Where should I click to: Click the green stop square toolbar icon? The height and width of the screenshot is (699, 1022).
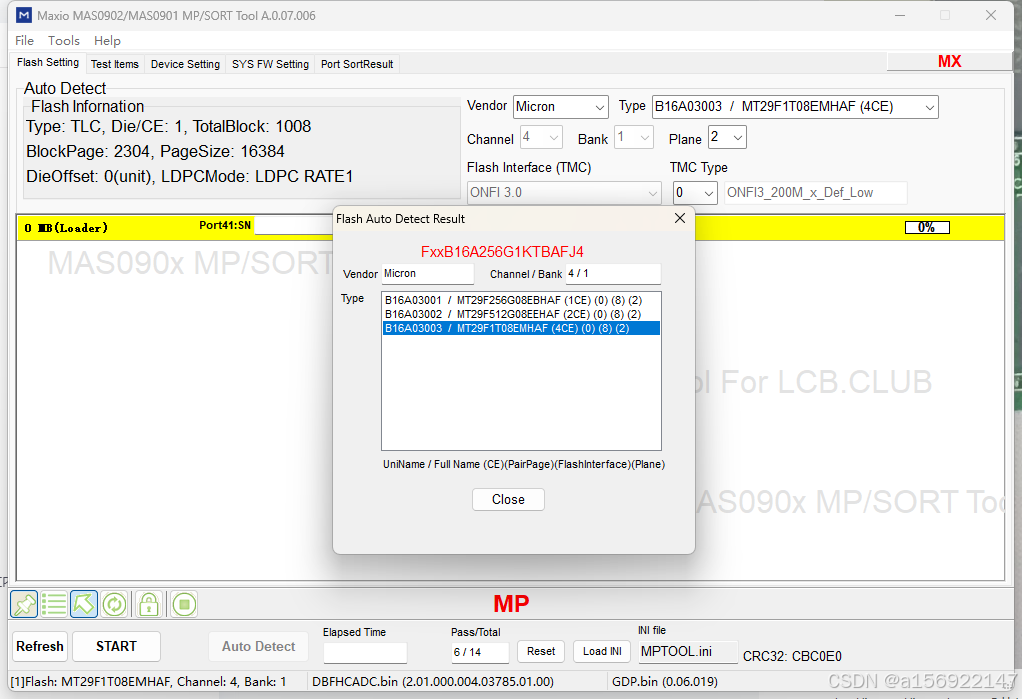[184, 604]
